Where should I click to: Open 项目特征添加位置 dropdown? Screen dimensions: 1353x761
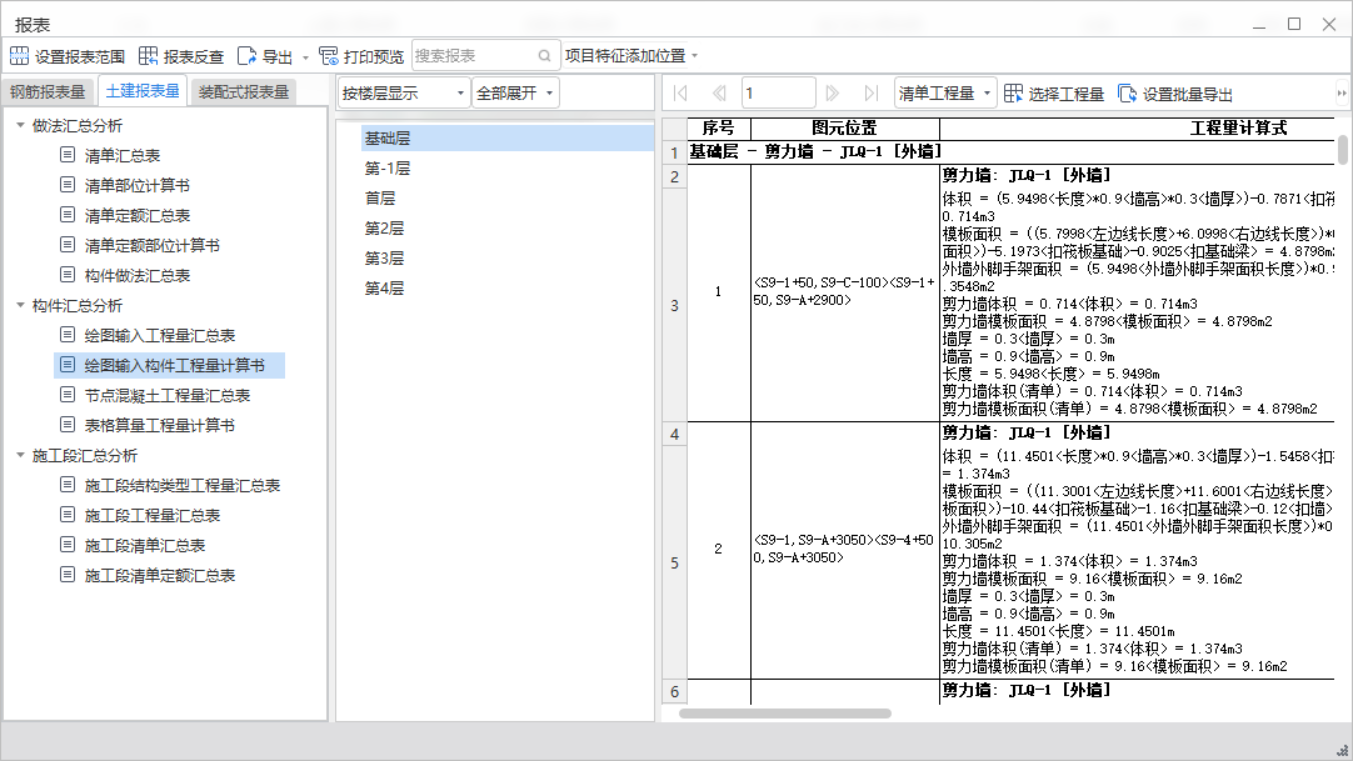pyautogui.click(x=632, y=56)
